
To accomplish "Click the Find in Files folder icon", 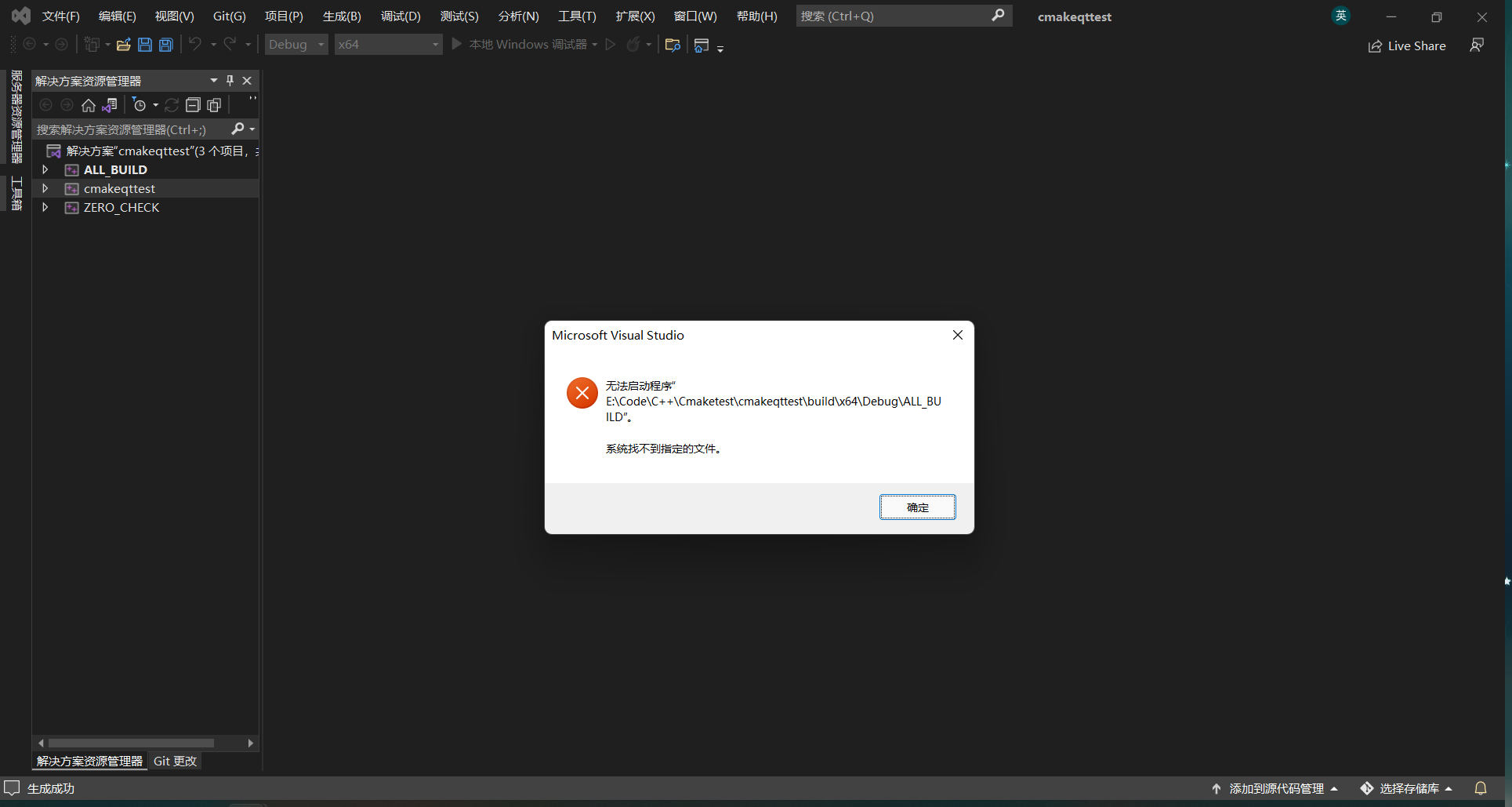I will coord(673,45).
